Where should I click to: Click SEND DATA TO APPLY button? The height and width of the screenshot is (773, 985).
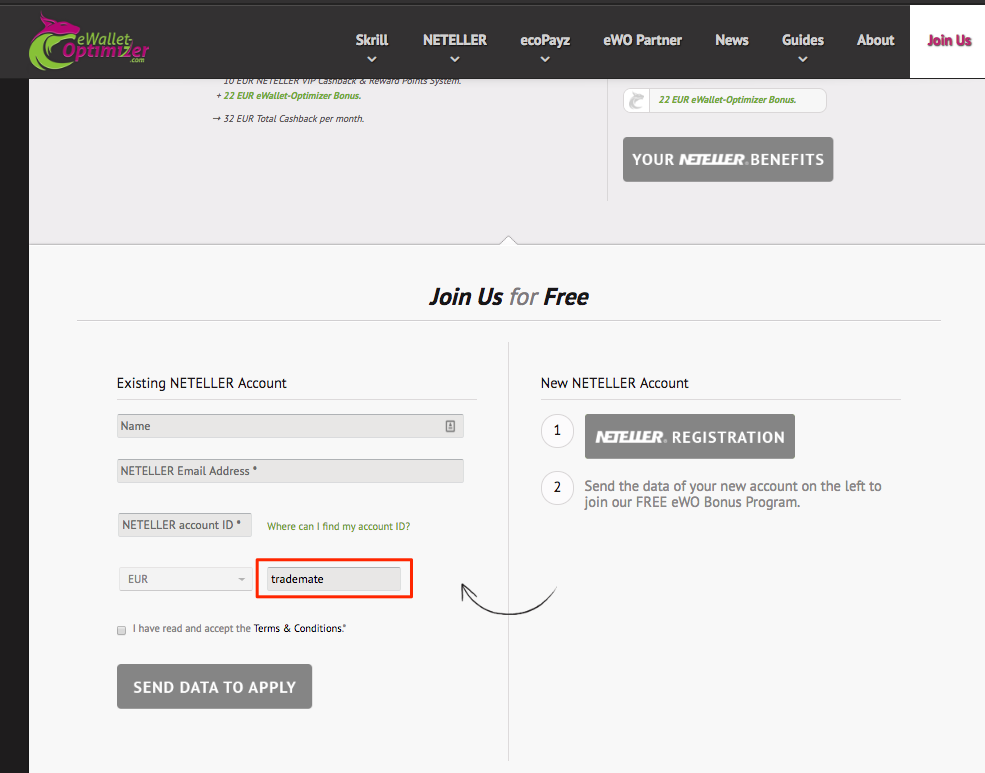[x=214, y=686]
